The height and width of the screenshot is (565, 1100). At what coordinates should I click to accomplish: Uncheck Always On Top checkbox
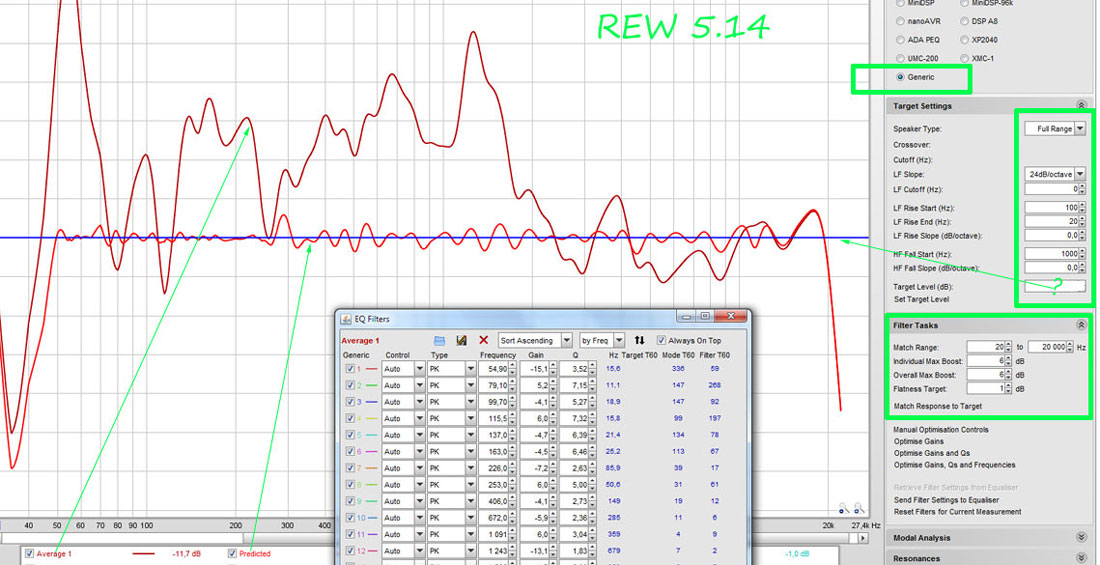tap(661, 341)
